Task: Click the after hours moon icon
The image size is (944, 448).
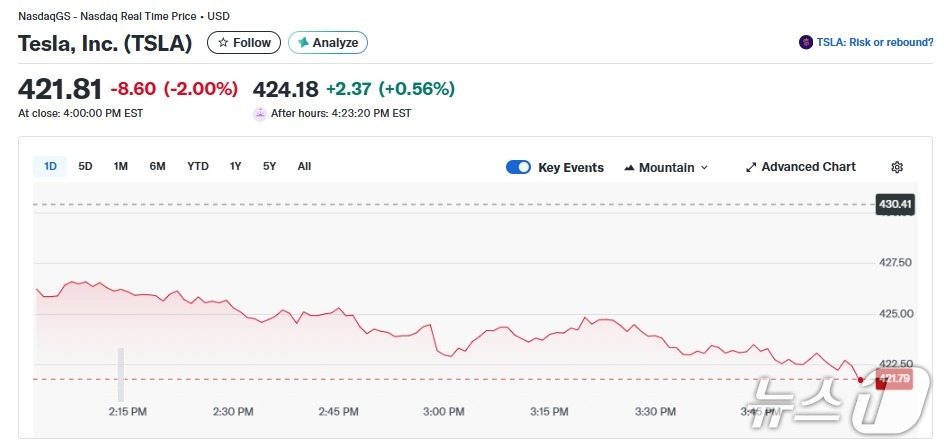Action: (x=260, y=113)
